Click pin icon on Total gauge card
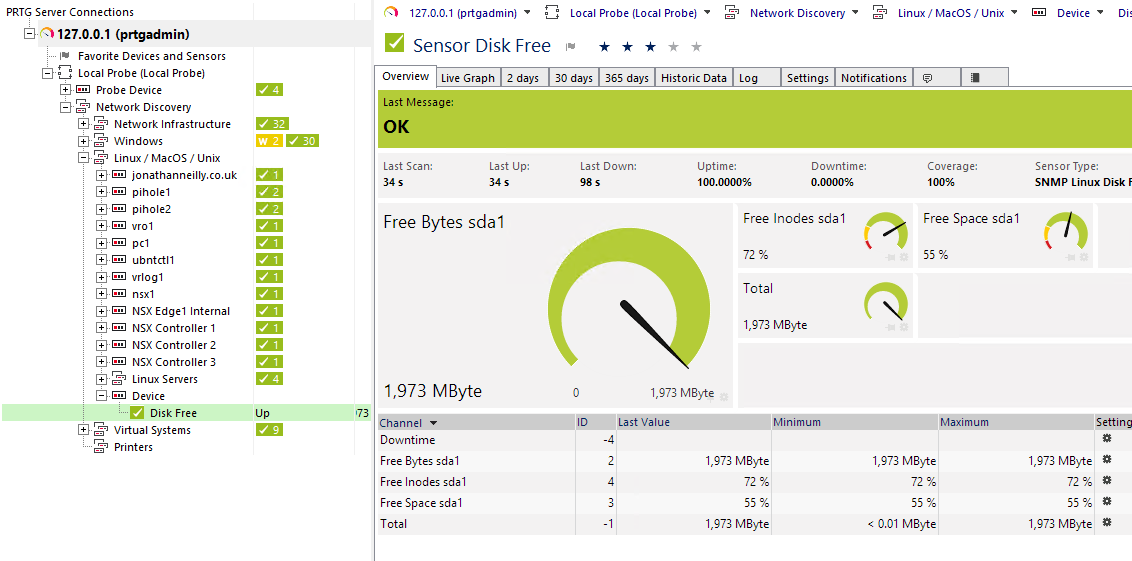1132x561 pixels. coord(892,327)
